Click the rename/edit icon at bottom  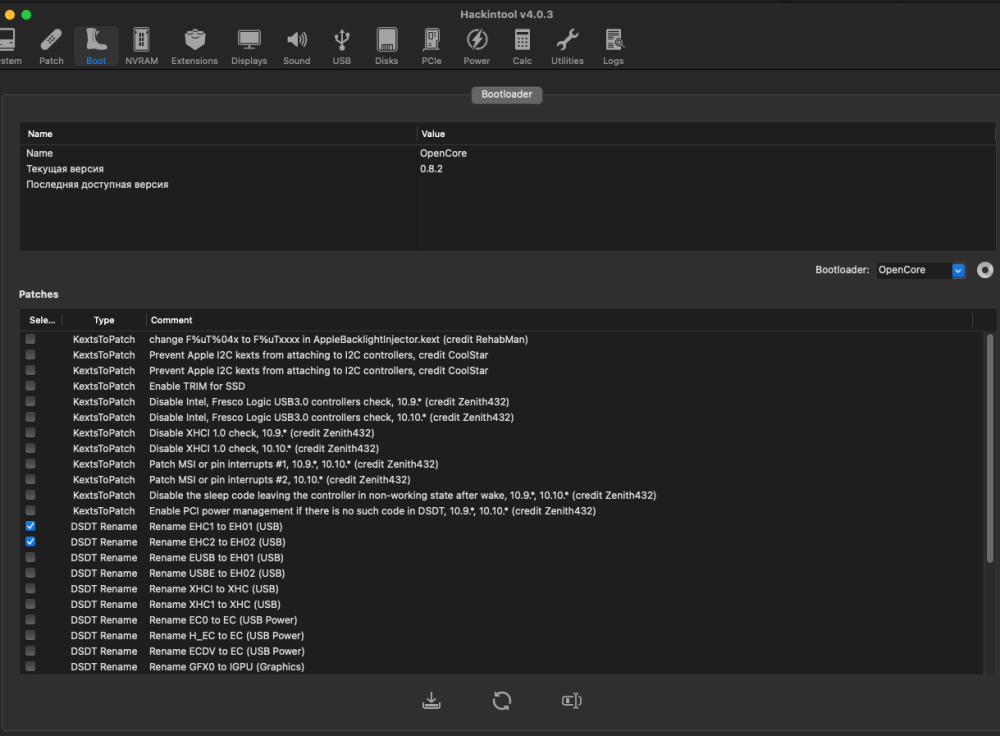pyautogui.click(x=571, y=700)
